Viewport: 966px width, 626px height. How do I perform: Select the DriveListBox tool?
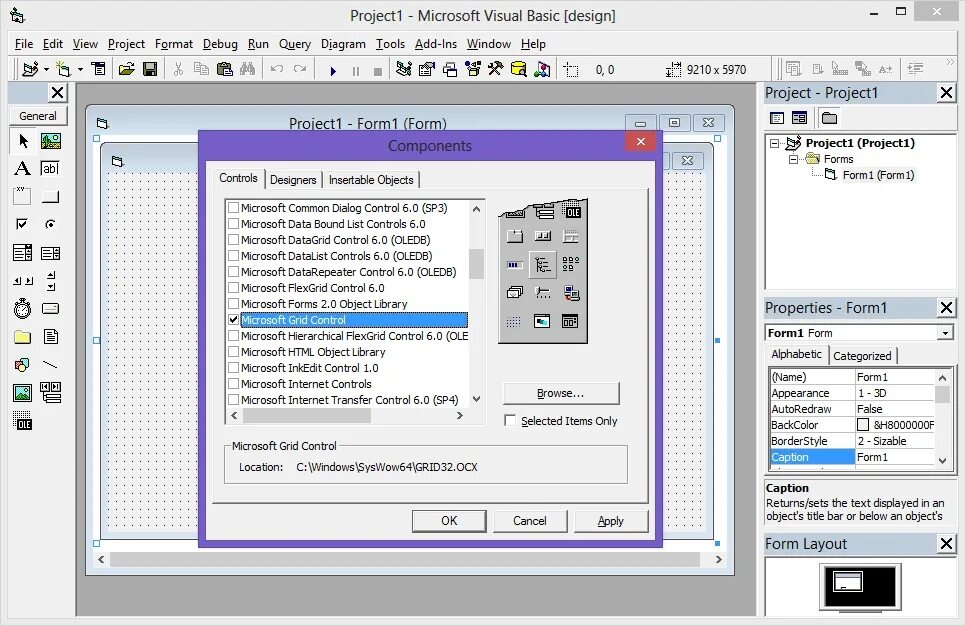click(x=50, y=308)
